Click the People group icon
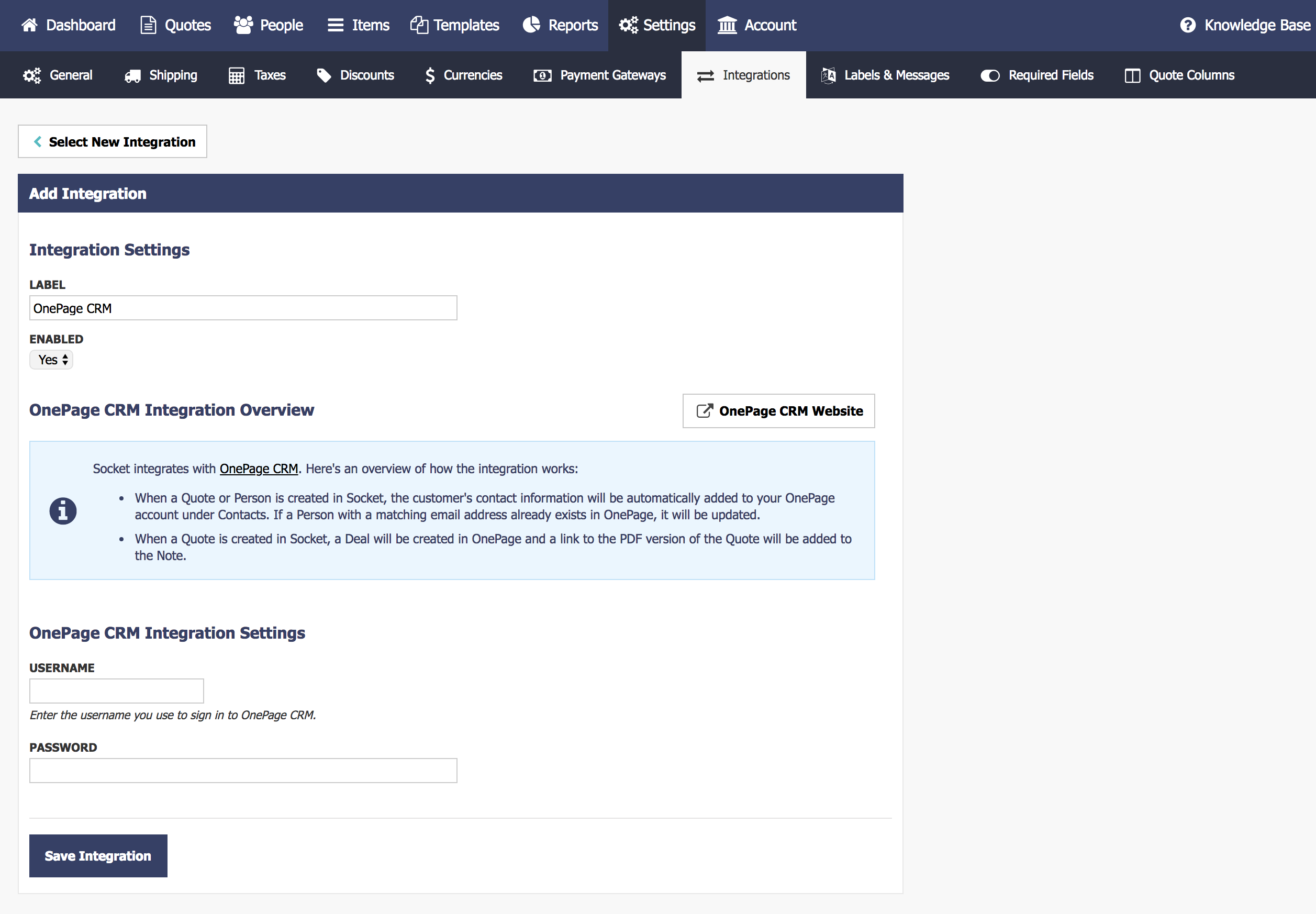This screenshot has height=914, width=1316. 243,25
